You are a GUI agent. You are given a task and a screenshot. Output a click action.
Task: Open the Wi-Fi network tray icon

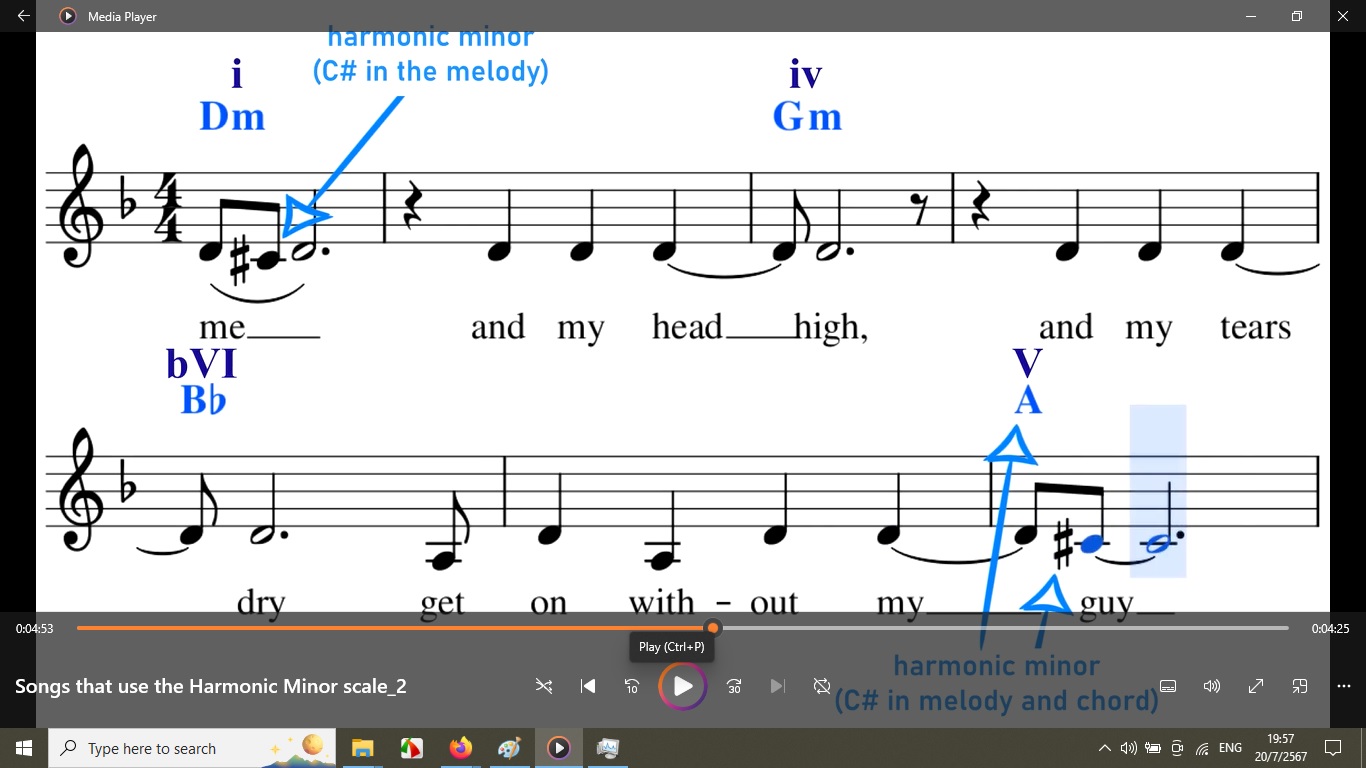point(1202,748)
